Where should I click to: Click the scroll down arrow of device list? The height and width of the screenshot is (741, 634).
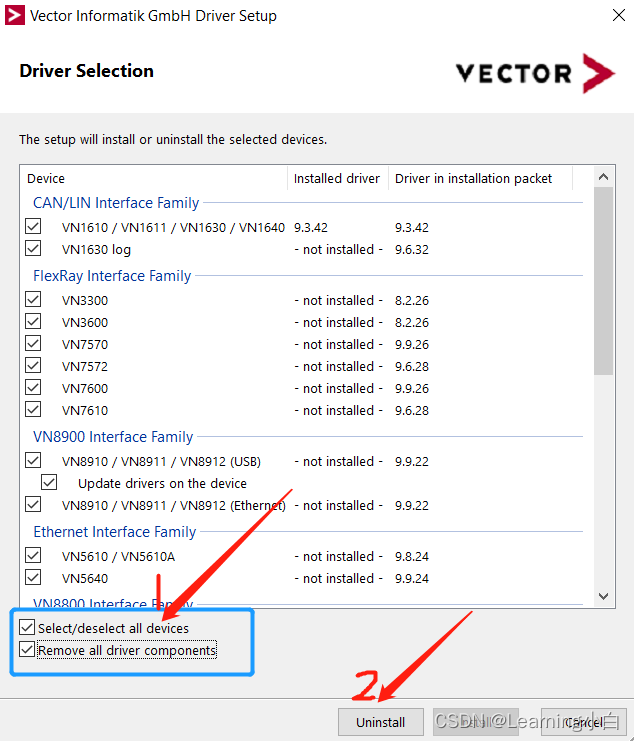click(603, 596)
